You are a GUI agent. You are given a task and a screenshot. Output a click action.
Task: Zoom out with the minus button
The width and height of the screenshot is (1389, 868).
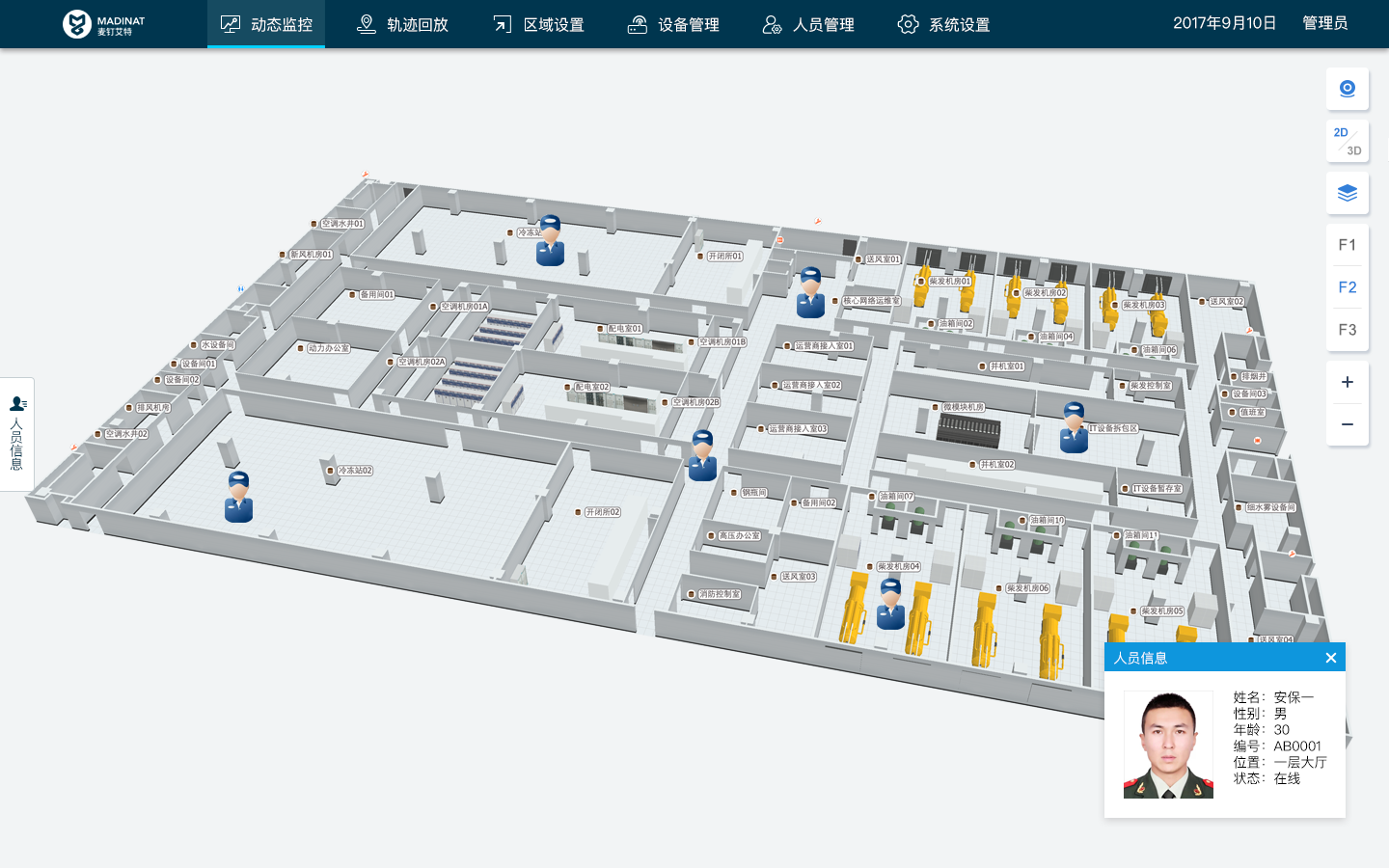(1348, 424)
